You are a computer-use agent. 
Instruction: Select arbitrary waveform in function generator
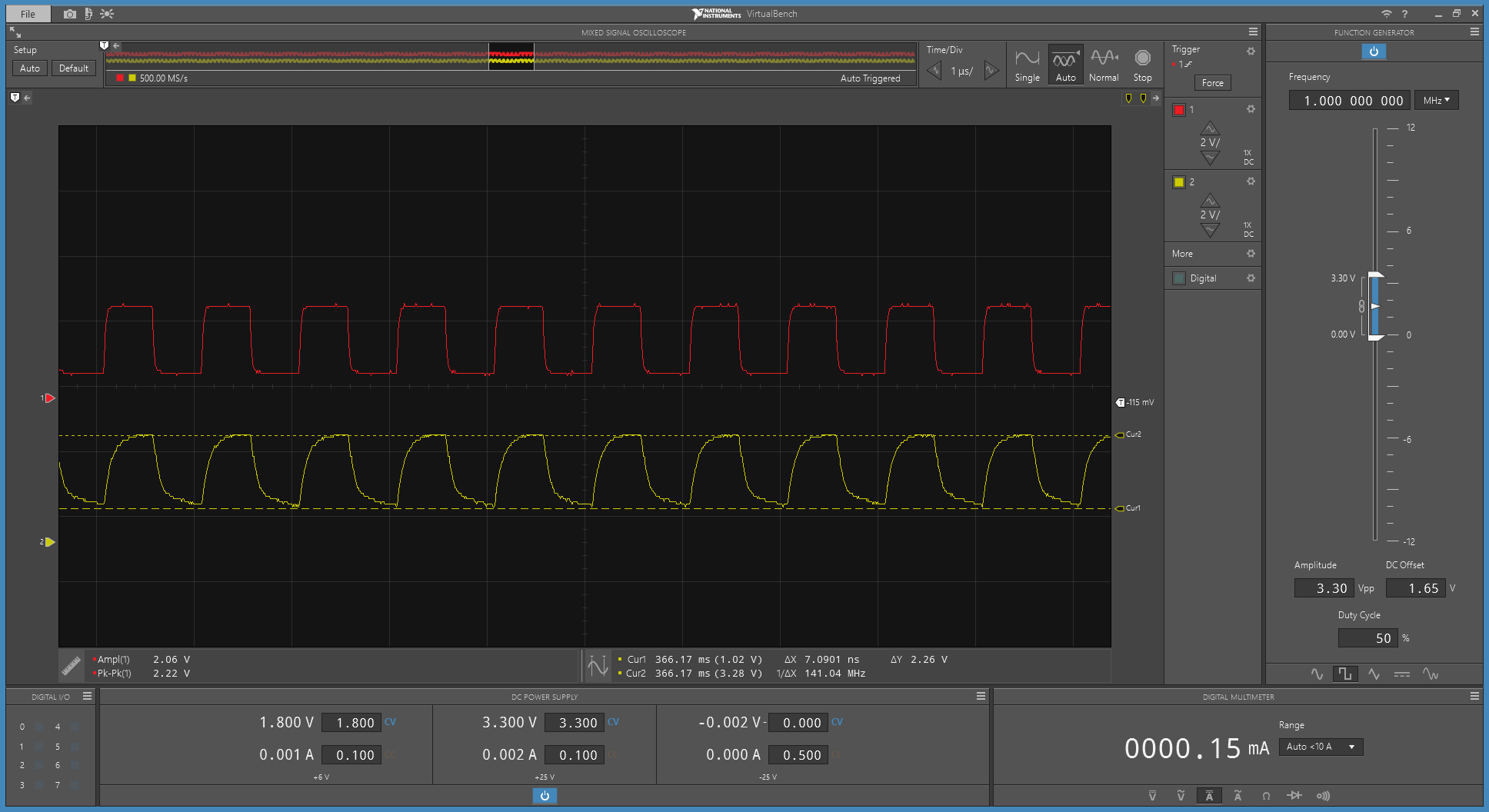[1431, 674]
